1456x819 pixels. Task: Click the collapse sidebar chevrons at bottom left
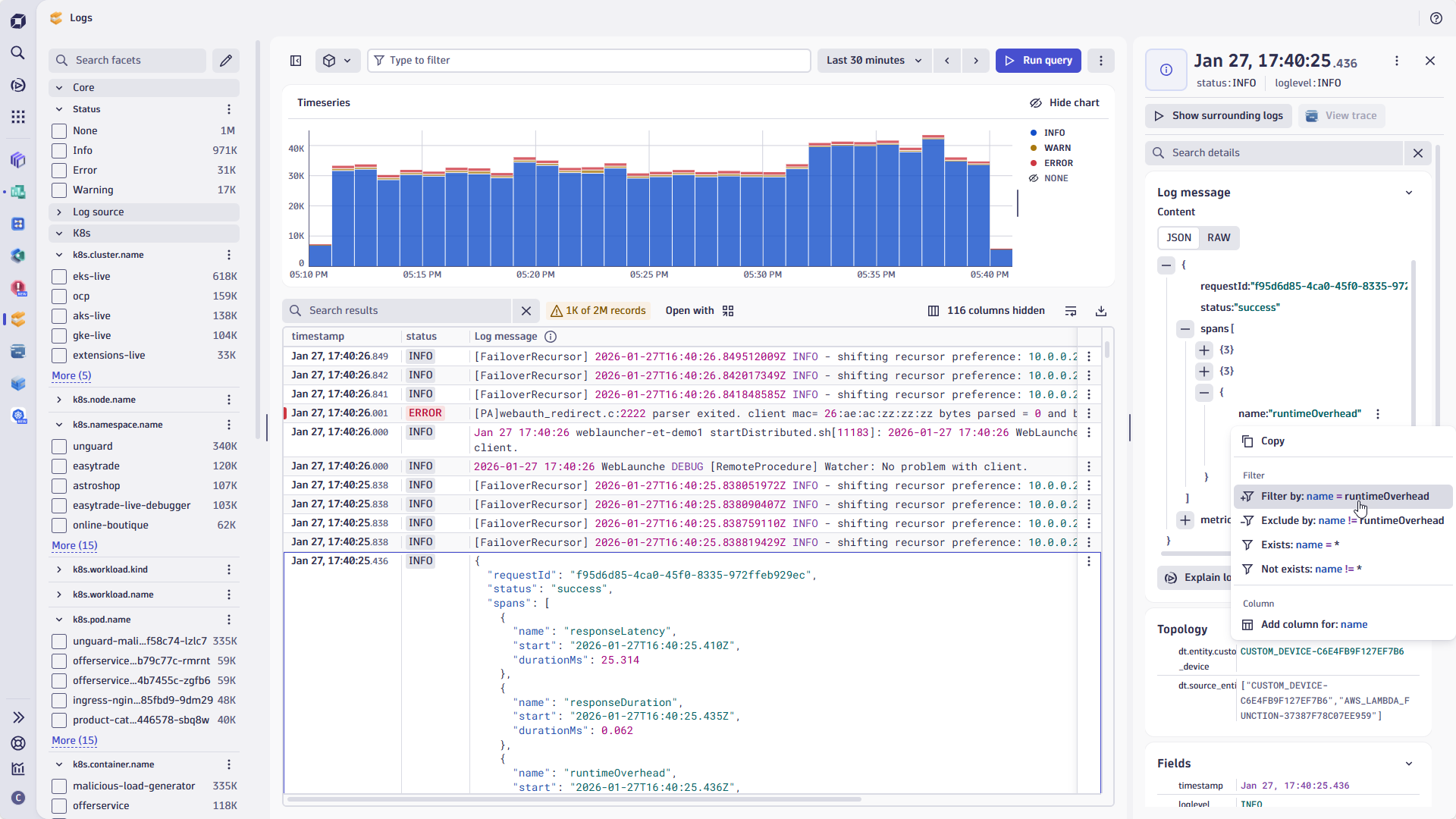click(x=18, y=717)
